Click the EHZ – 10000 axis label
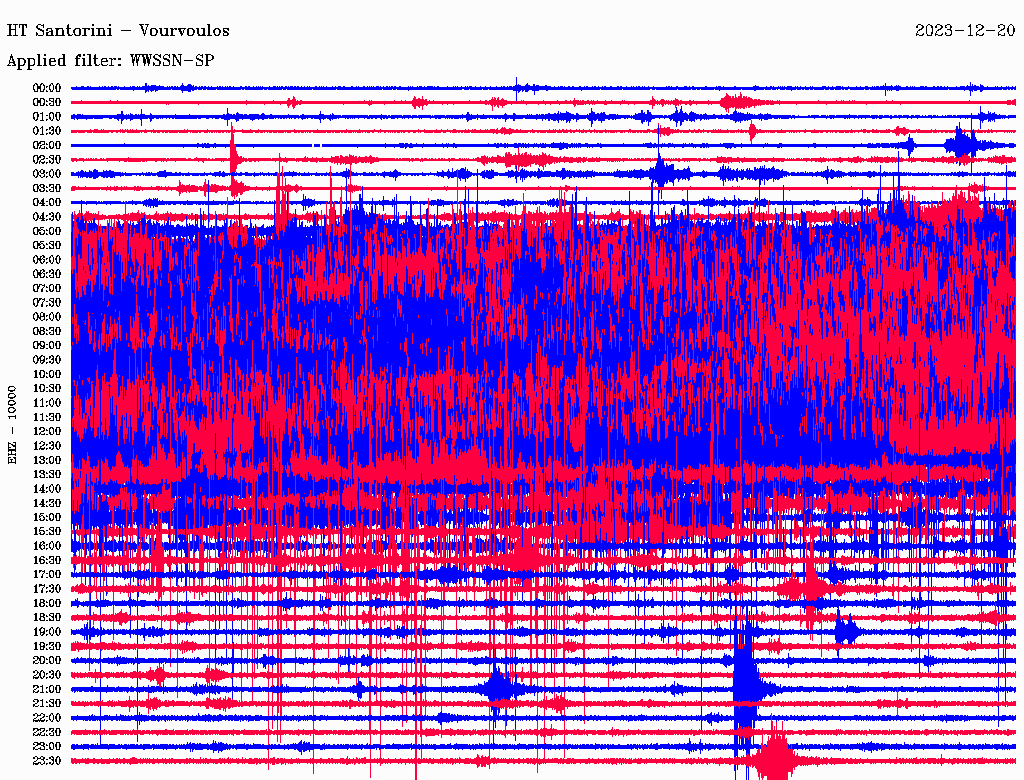 point(12,425)
